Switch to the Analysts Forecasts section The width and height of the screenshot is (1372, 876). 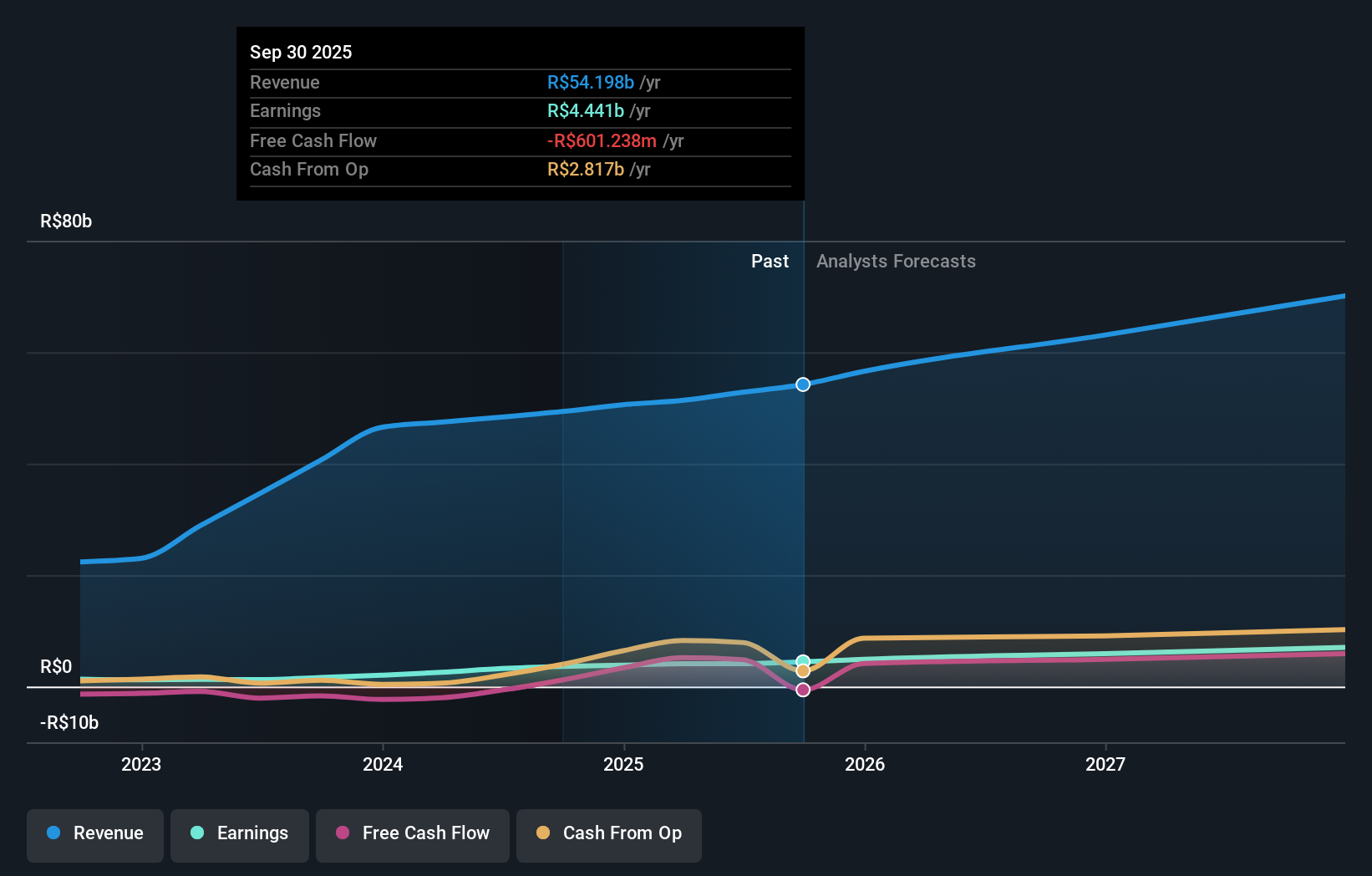(895, 261)
